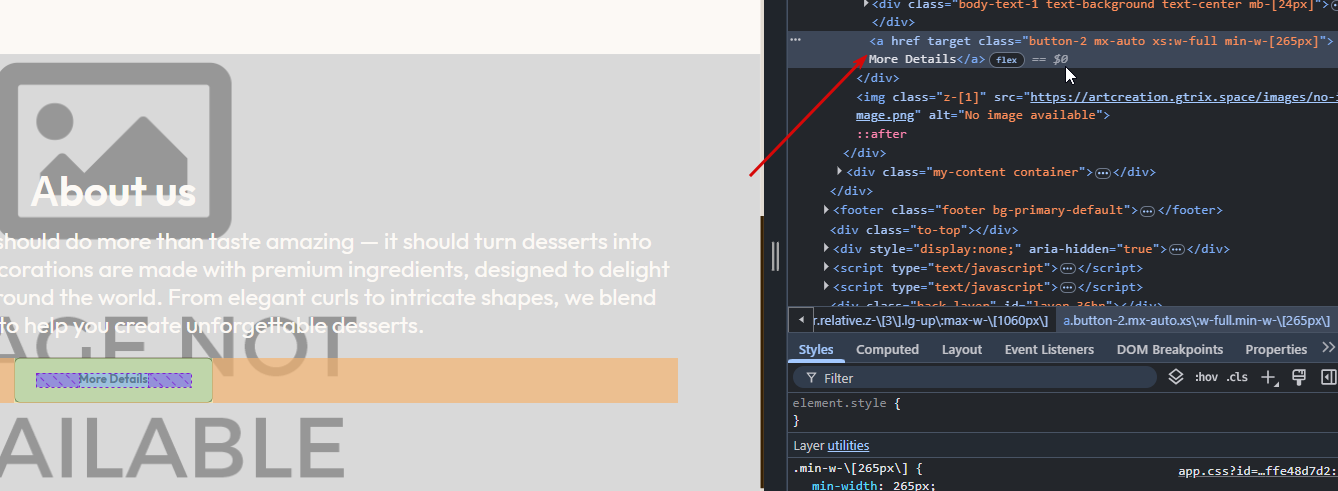Select the a.button-2.mx-auto breadcrumb
Image resolution: width=1338 pixels, height=491 pixels.
pyautogui.click(x=1196, y=320)
